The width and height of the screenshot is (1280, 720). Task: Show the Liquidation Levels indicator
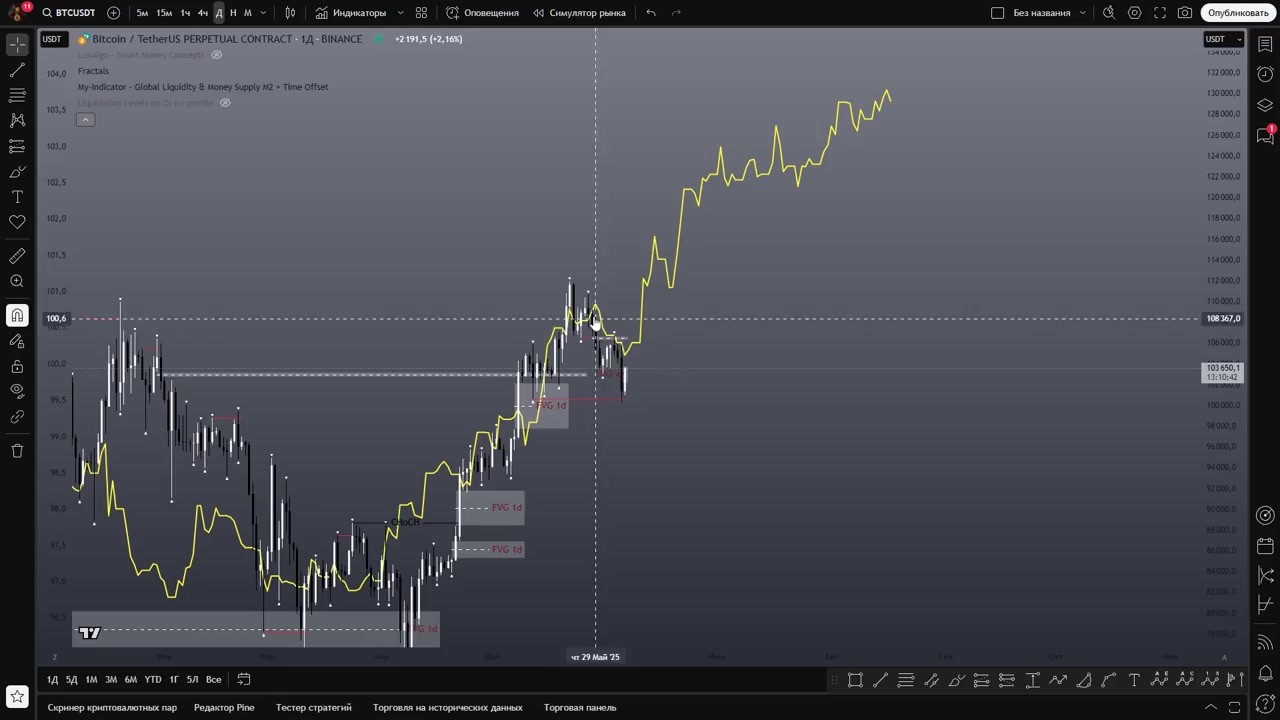225,103
